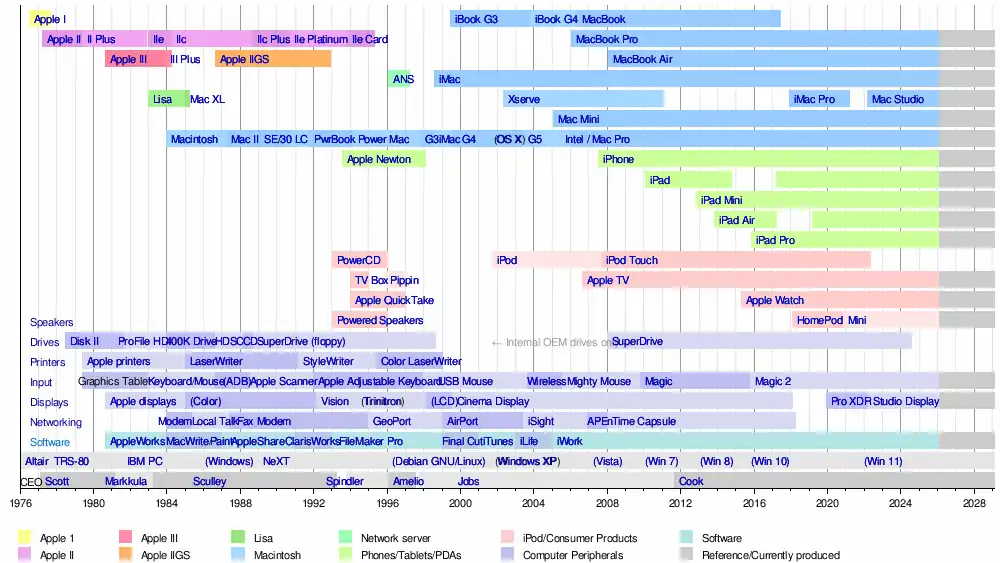Screen dimensions: 1000x563
Task: Select the iPad Mini entry
Action: tap(721, 200)
